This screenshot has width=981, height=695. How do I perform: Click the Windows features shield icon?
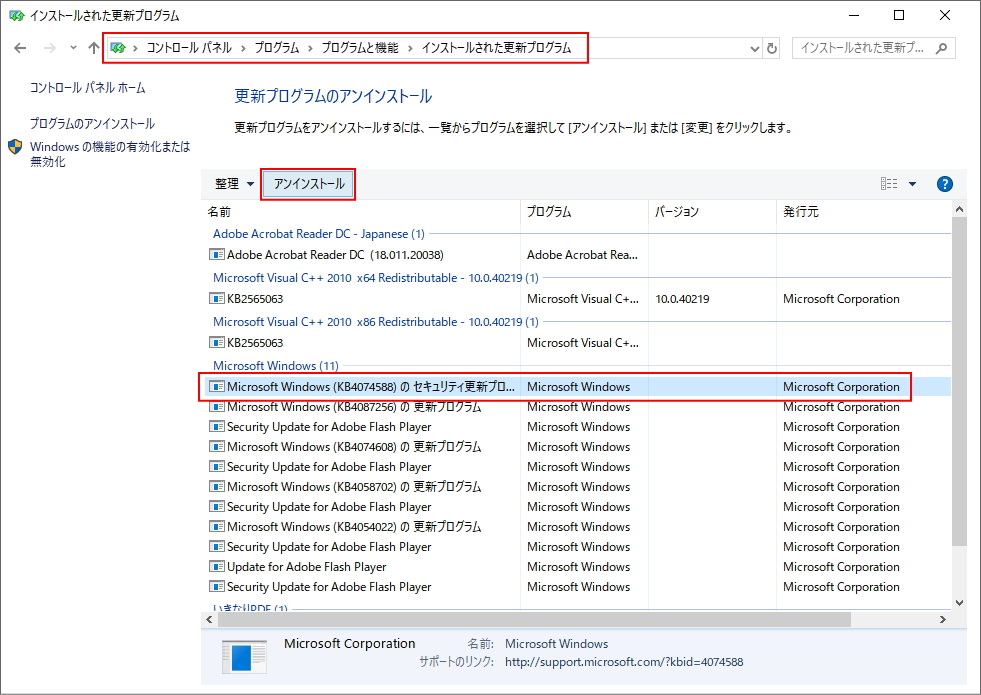(x=16, y=147)
